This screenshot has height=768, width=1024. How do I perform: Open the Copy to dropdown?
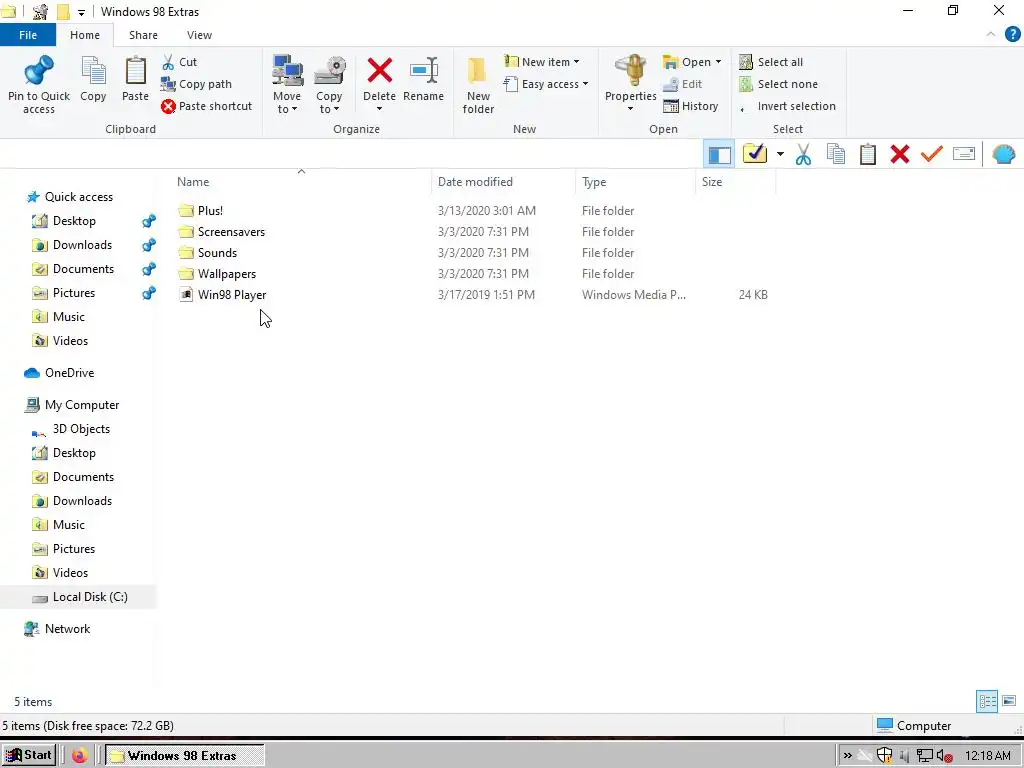click(x=329, y=85)
